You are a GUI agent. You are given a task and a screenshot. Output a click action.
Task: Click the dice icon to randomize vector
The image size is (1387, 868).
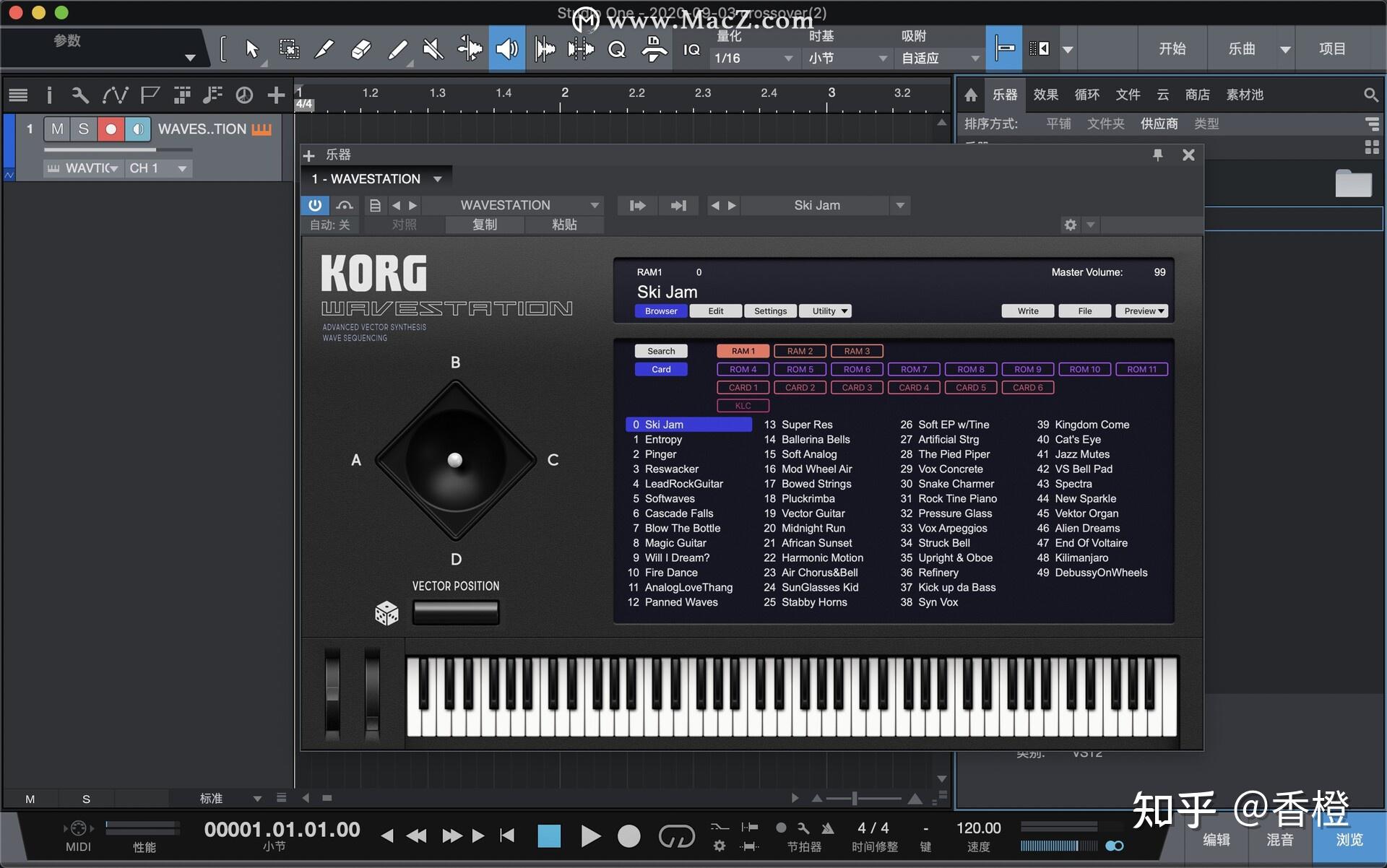click(387, 613)
